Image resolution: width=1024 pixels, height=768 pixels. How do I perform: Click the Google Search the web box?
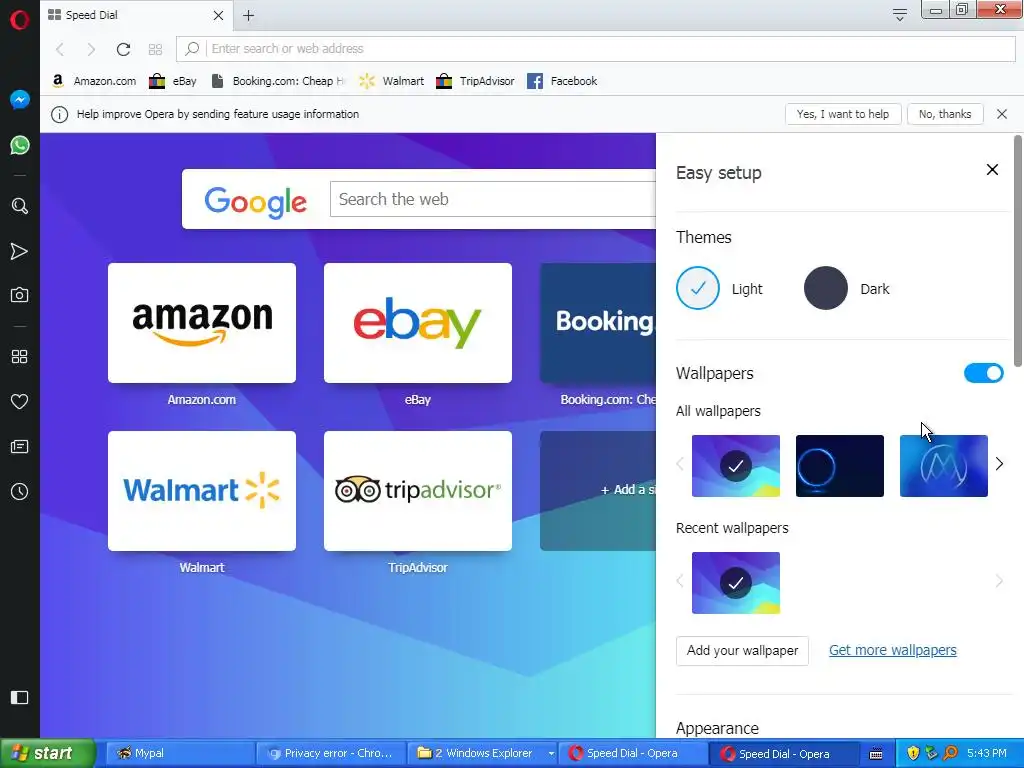pos(493,199)
